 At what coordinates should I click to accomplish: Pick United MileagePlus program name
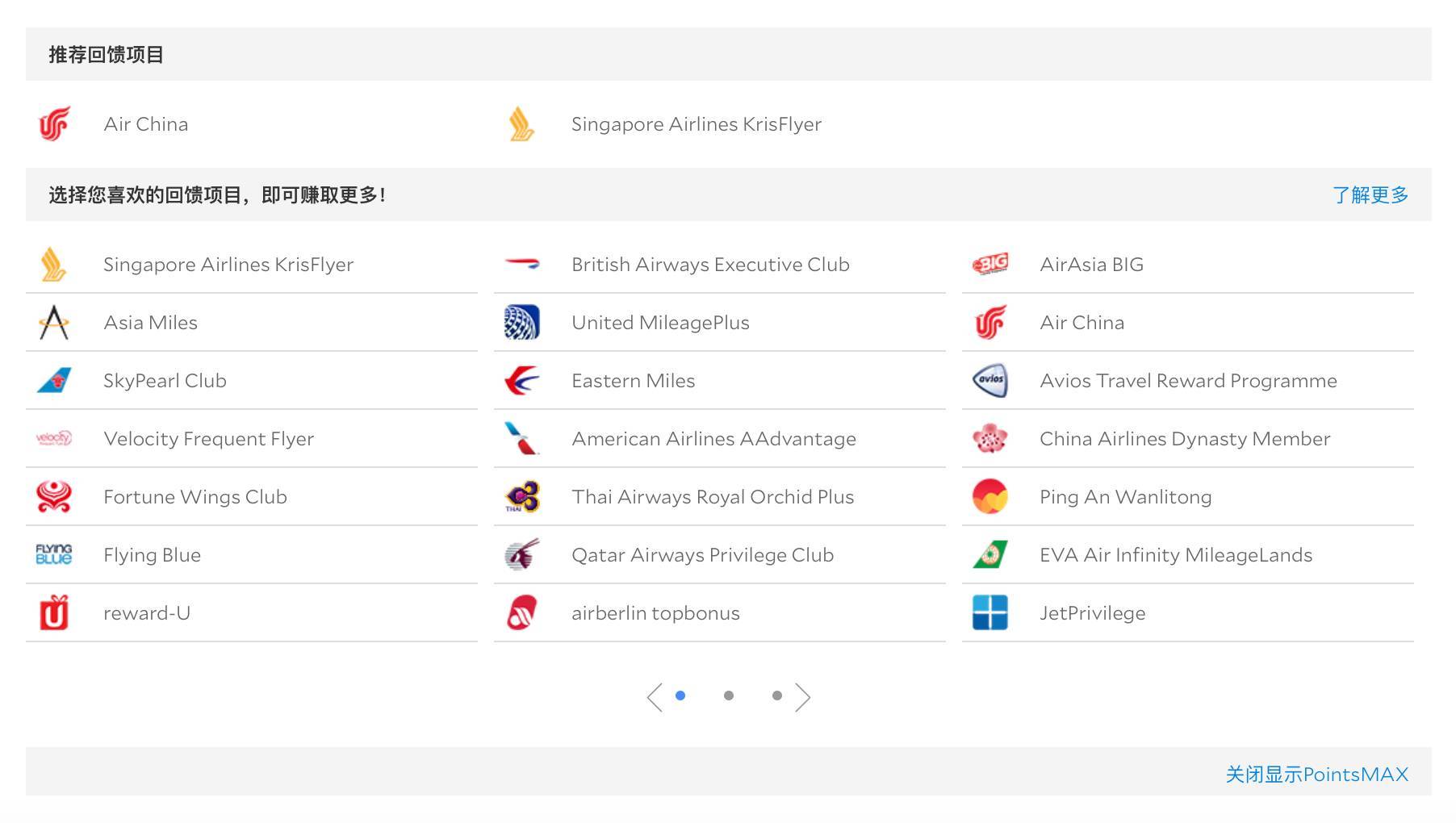(661, 323)
